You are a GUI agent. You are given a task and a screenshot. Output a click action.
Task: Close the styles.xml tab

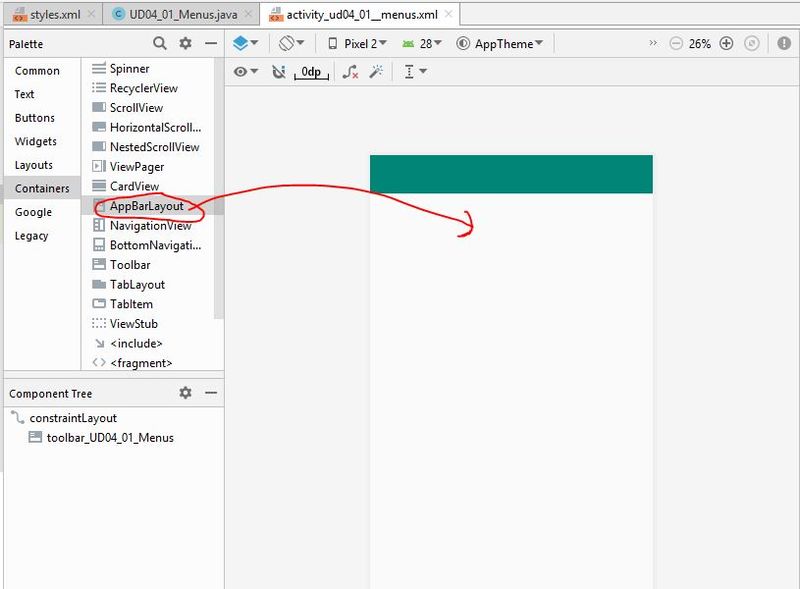pos(91,14)
